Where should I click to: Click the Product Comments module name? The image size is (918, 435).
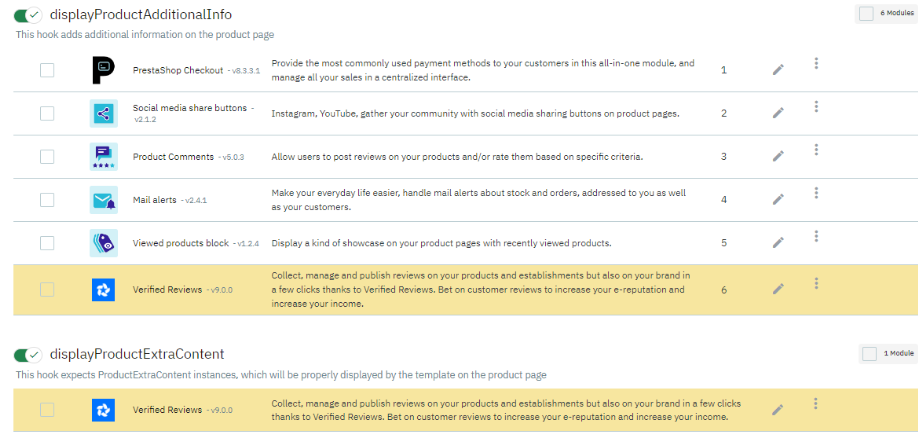[x=173, y=157]
